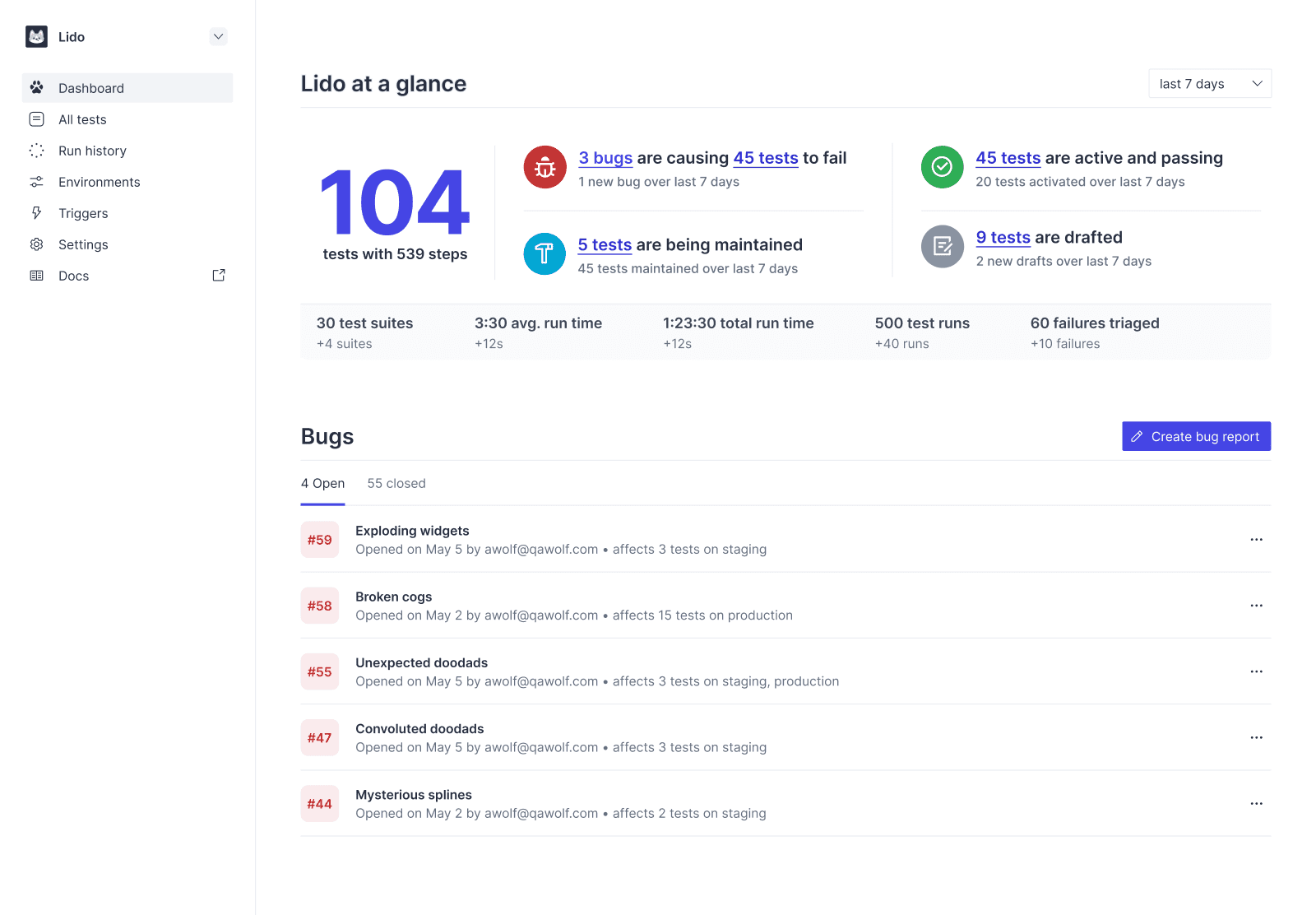Select the All tests list icon
1316x915 pixels.
click(36, 118)
